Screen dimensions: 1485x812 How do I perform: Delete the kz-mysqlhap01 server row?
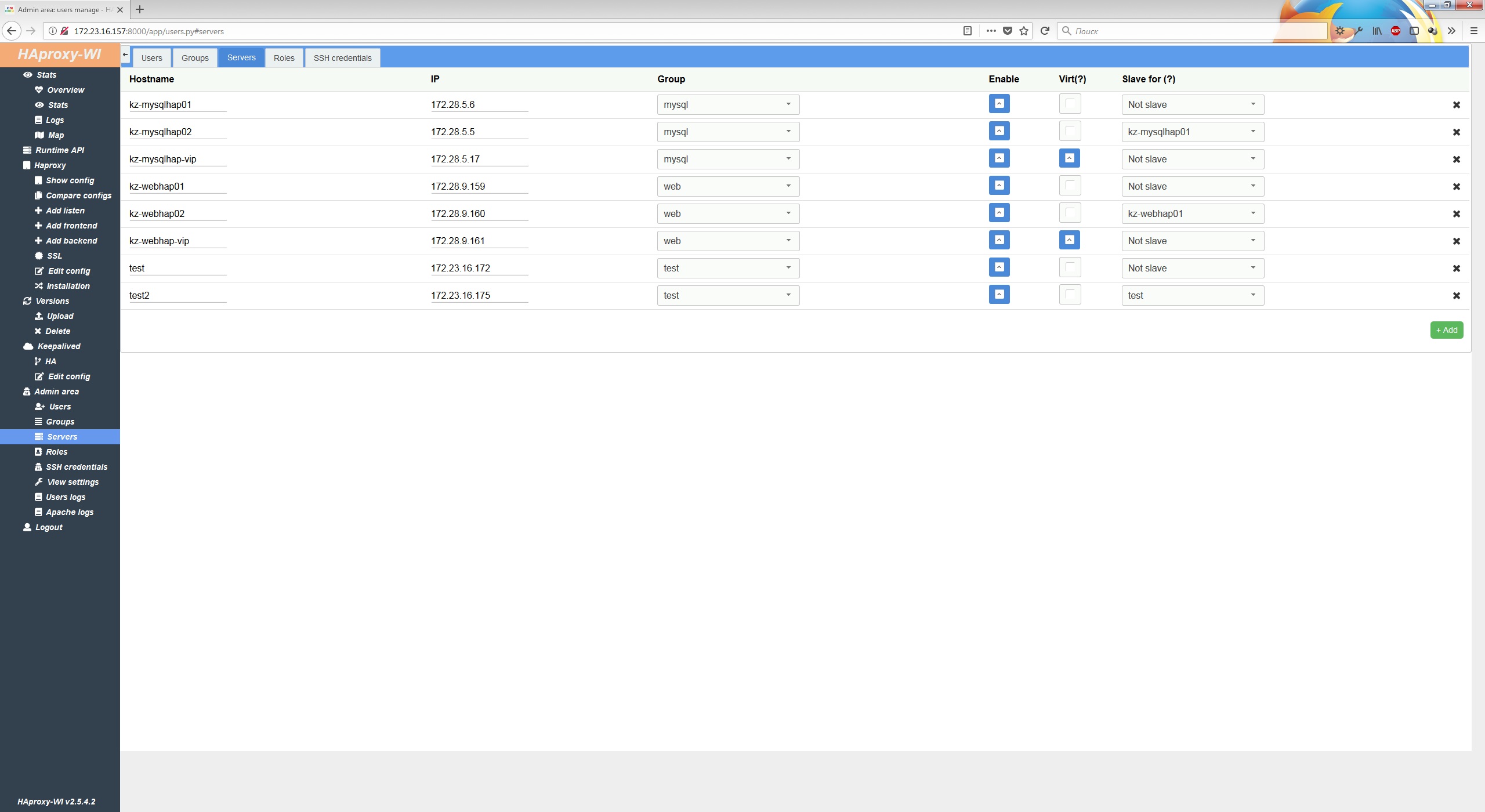point(1456,105)
